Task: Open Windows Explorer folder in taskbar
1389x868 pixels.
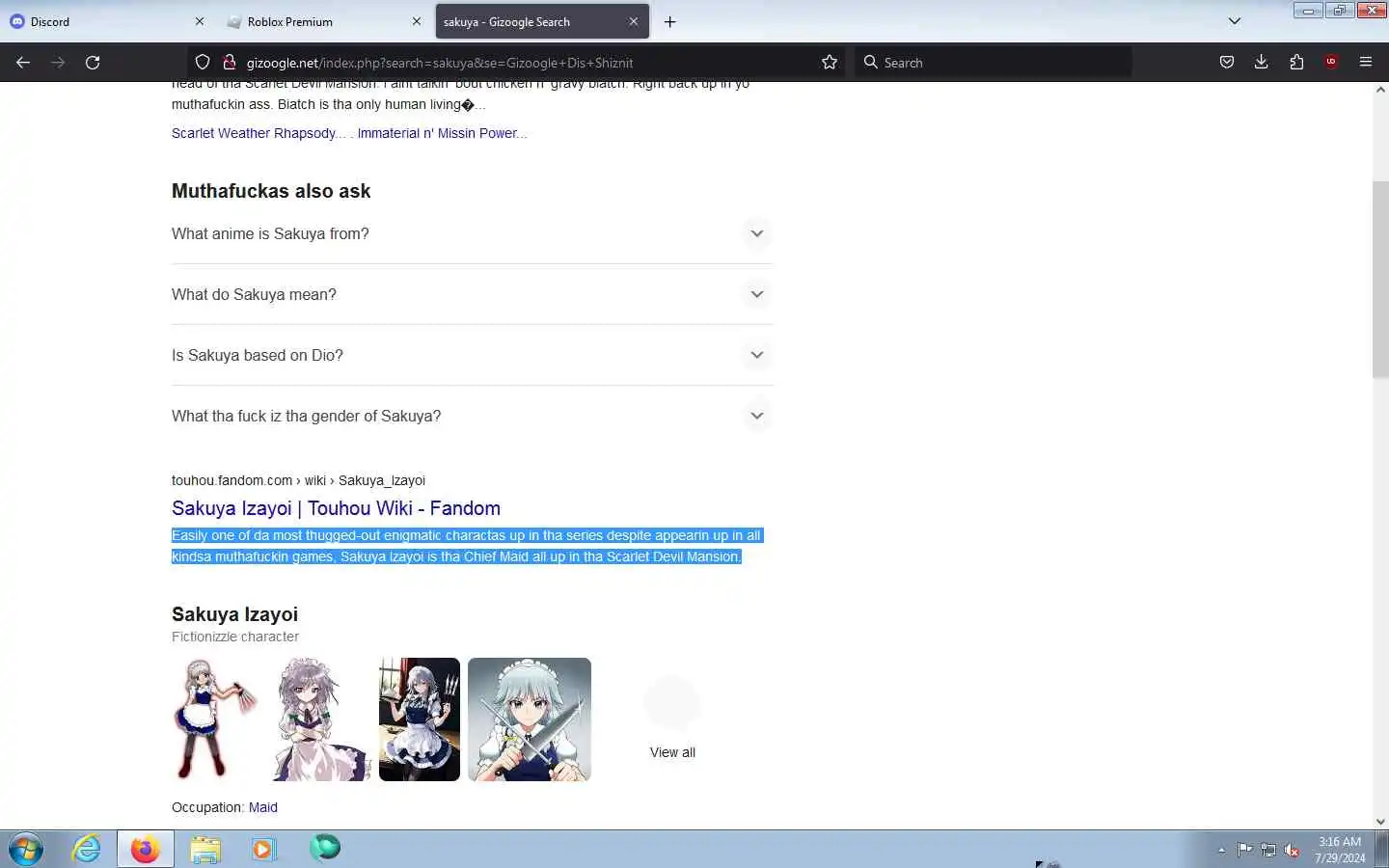Action: (205, 850)
